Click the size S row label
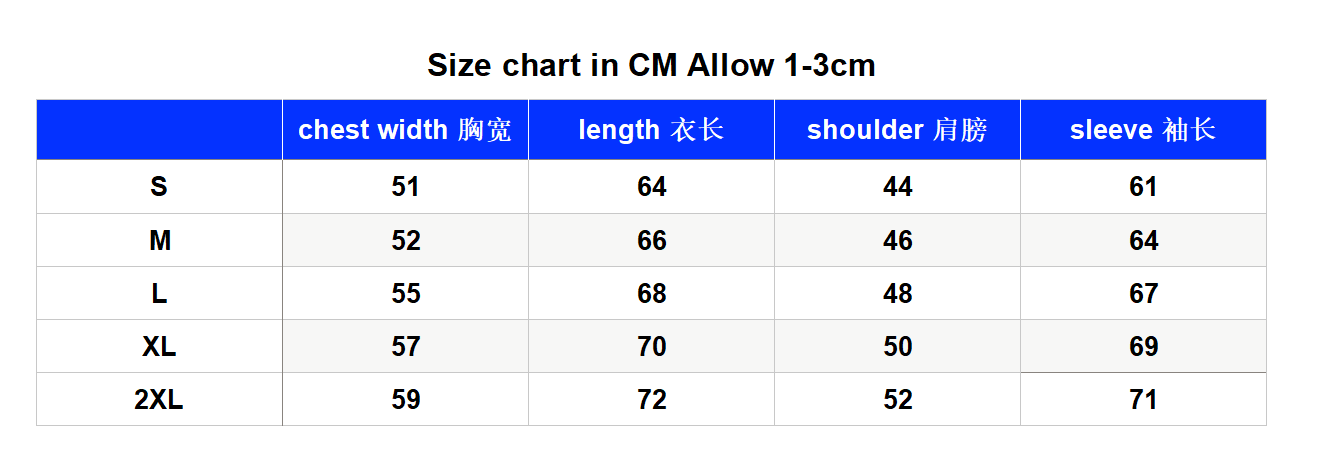Viewport: 1319px width, 455px height. (159, 187)
